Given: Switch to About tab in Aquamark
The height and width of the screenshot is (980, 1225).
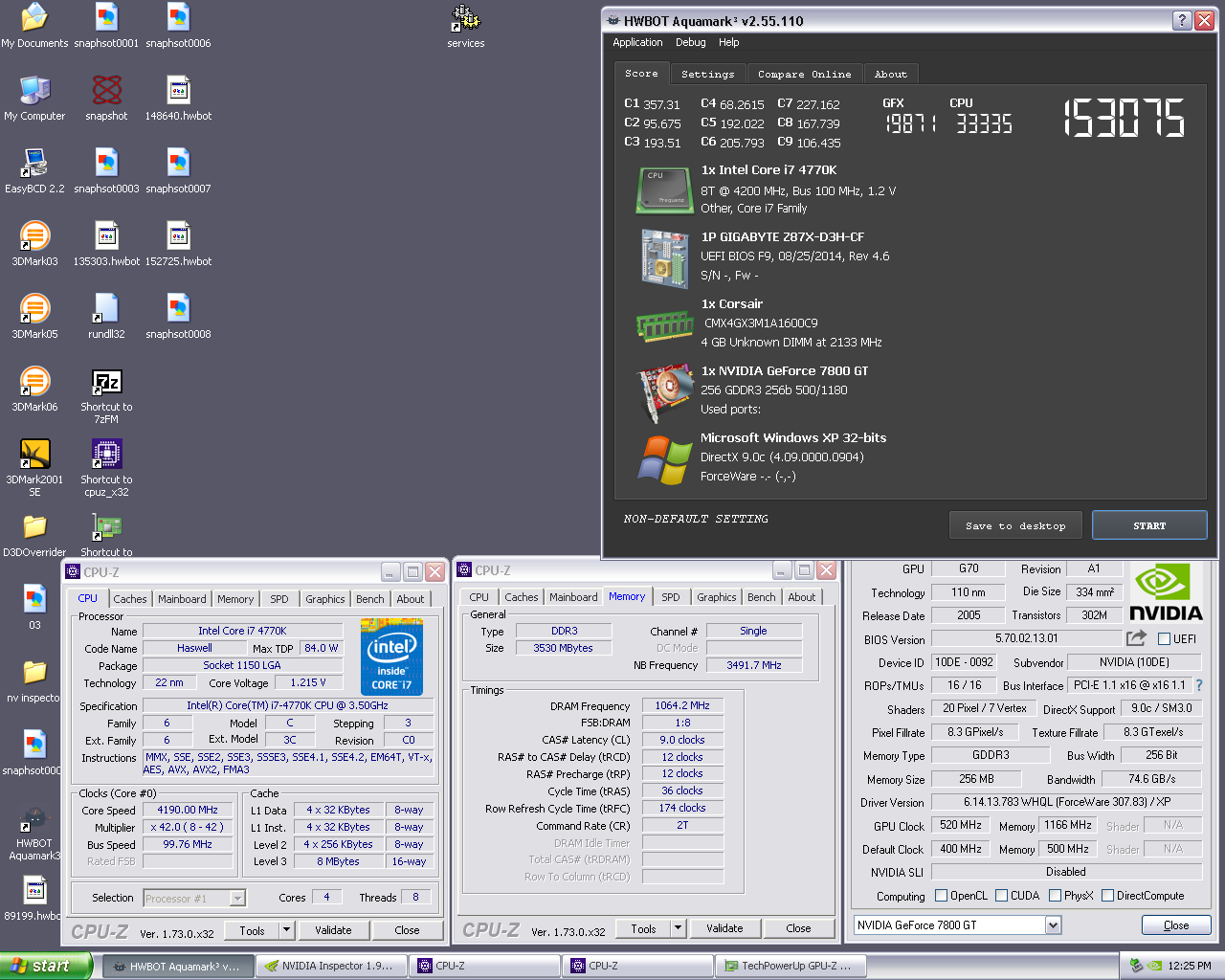Looking at the screenshot, I should (x=890, y=74).
